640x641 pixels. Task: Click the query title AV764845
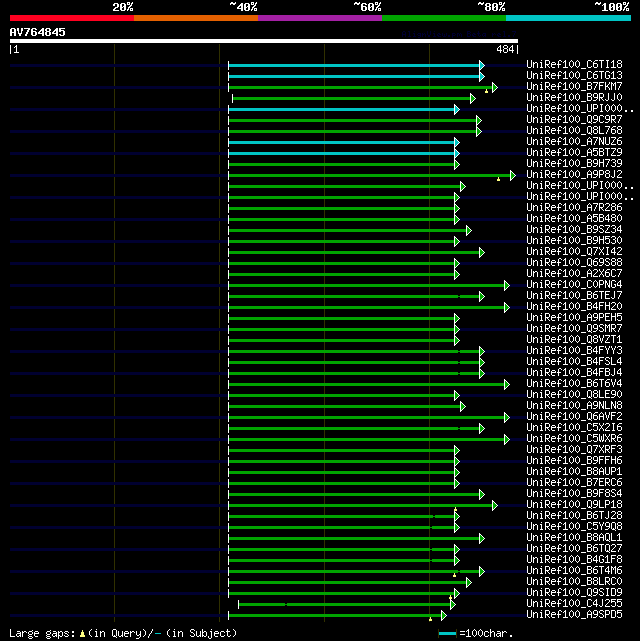(38, 32)
